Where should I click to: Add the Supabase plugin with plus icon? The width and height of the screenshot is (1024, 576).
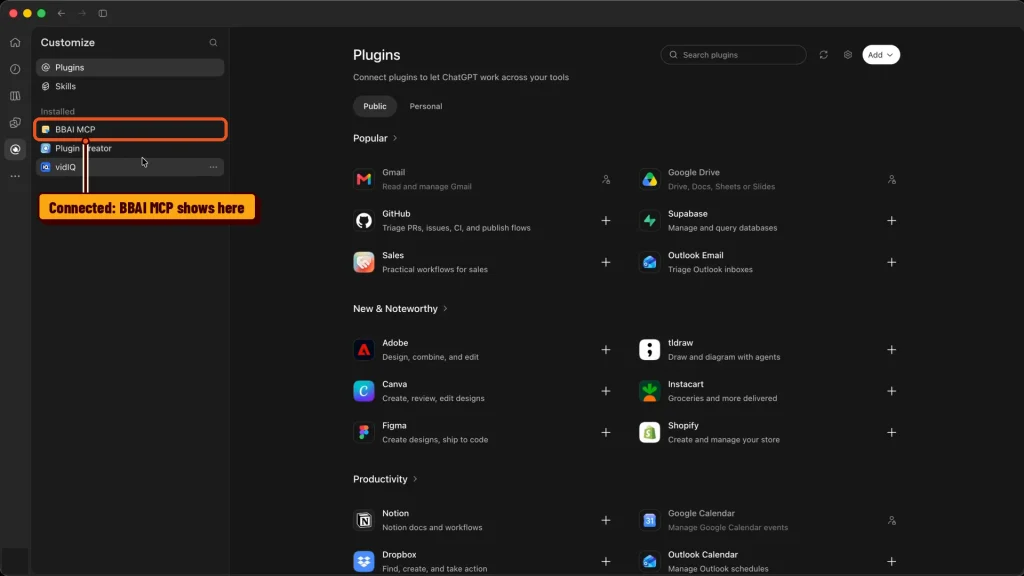pyautogui.click(x=891, y=221)
